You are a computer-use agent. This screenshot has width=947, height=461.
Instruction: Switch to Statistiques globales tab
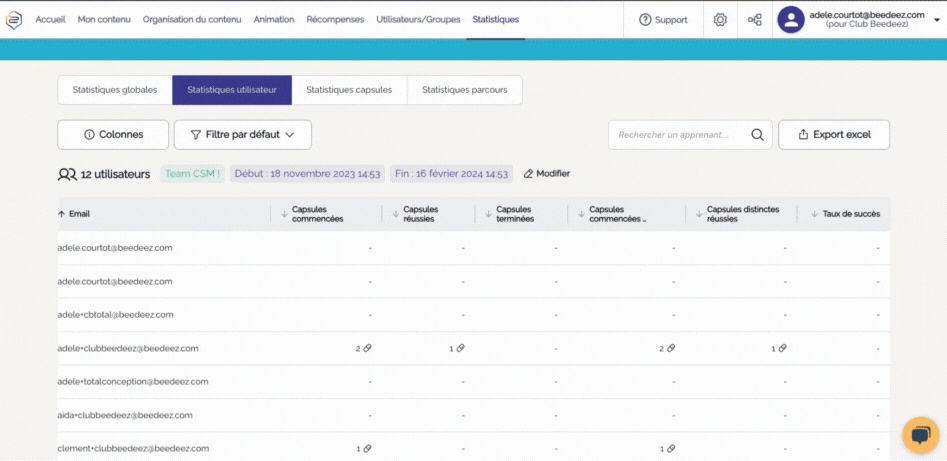tap(115, 90)
